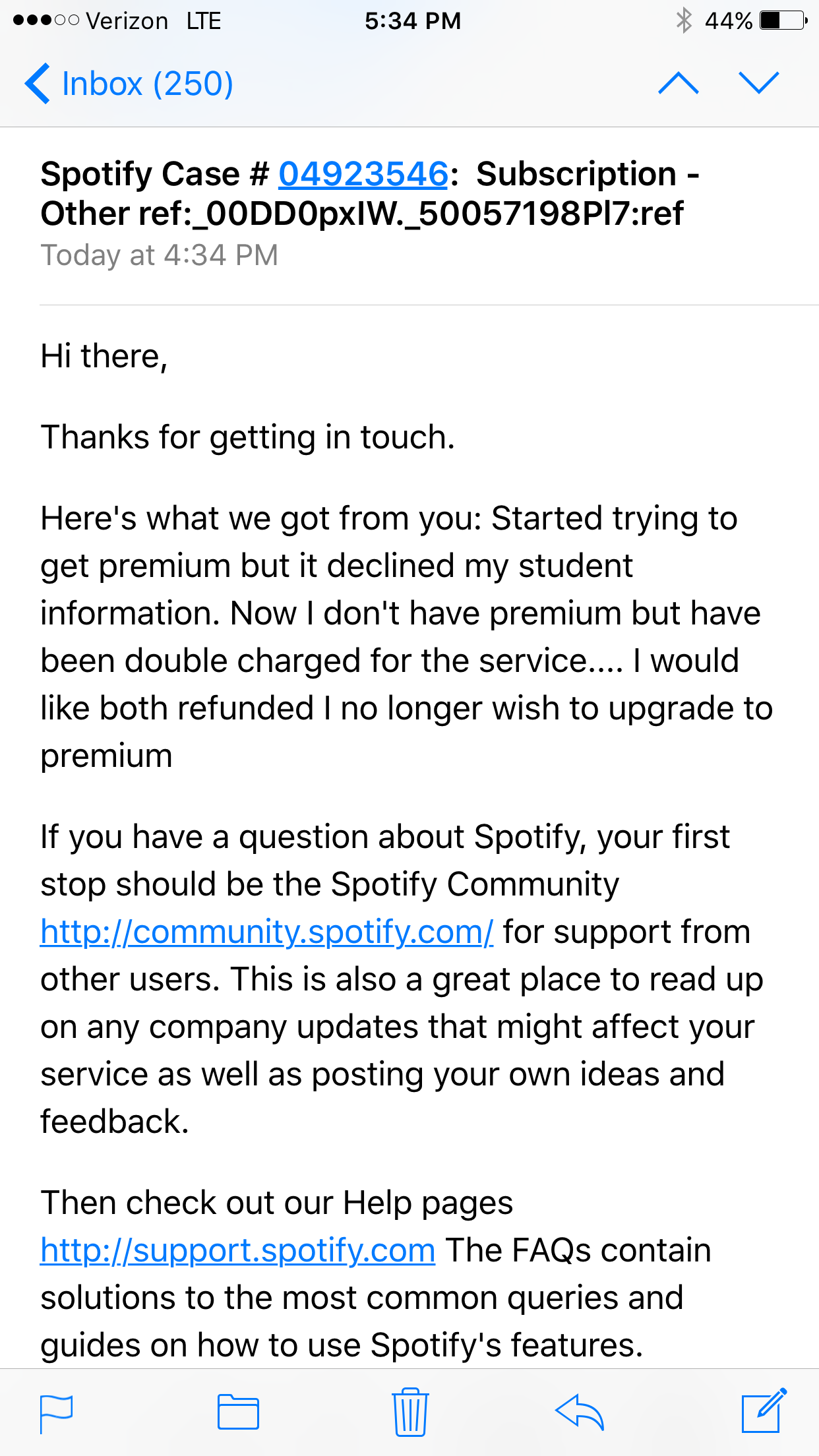Move message to a folder
The image size is (819, 1456).
tap(238, 1412)
